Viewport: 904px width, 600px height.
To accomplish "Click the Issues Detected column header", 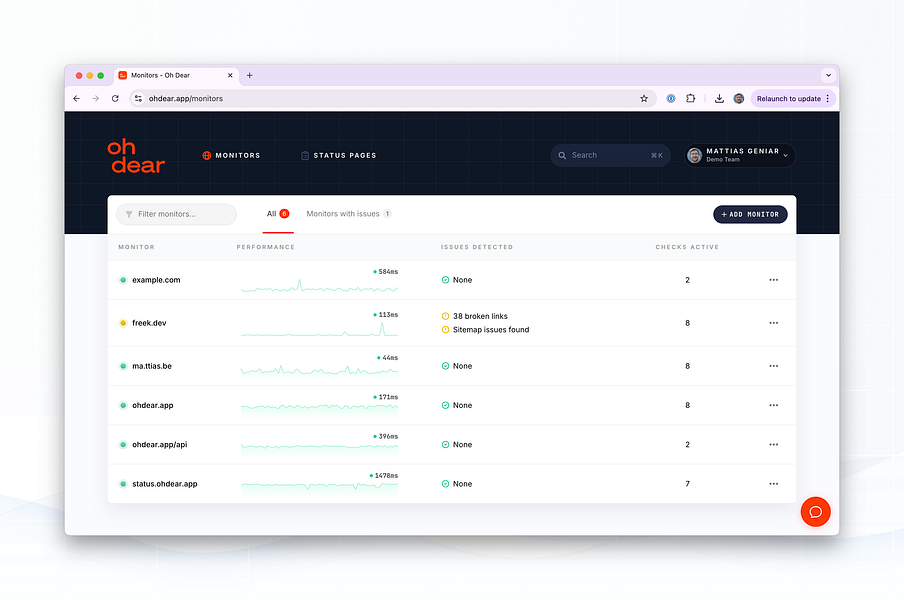I will coord(477,247).
